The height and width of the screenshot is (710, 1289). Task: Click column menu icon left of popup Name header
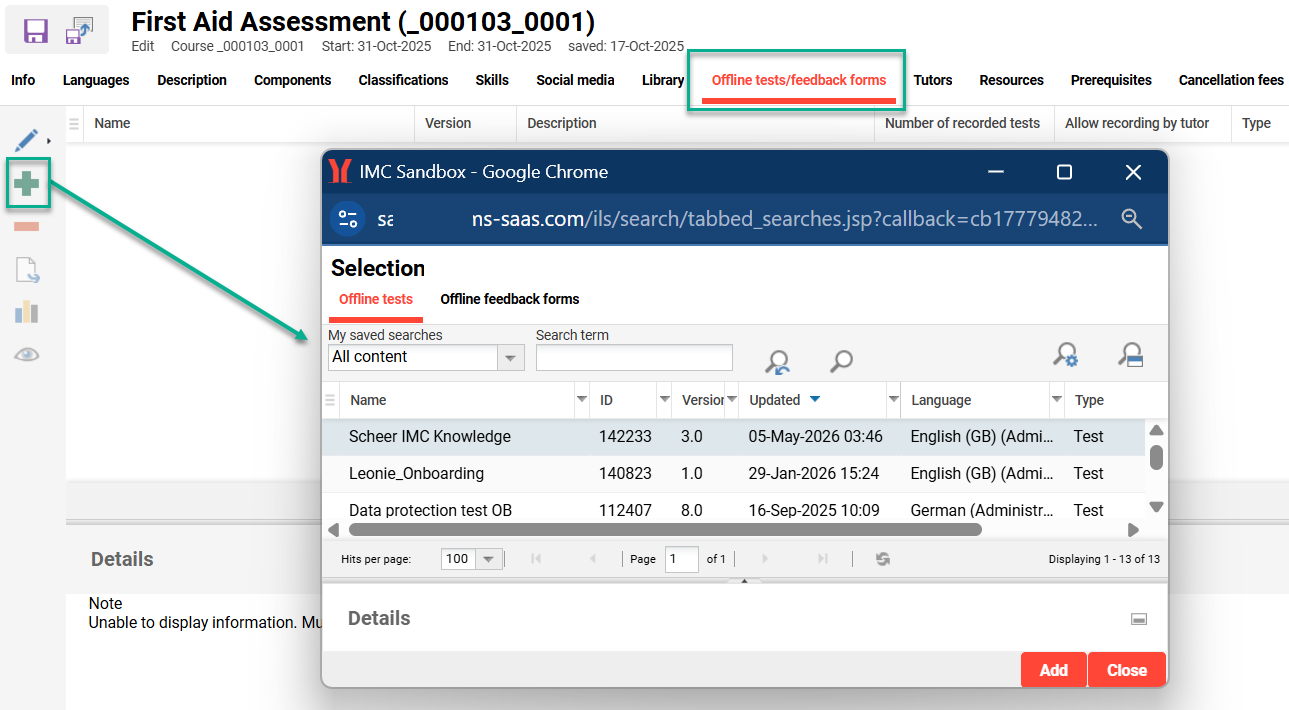coord(330,400)
